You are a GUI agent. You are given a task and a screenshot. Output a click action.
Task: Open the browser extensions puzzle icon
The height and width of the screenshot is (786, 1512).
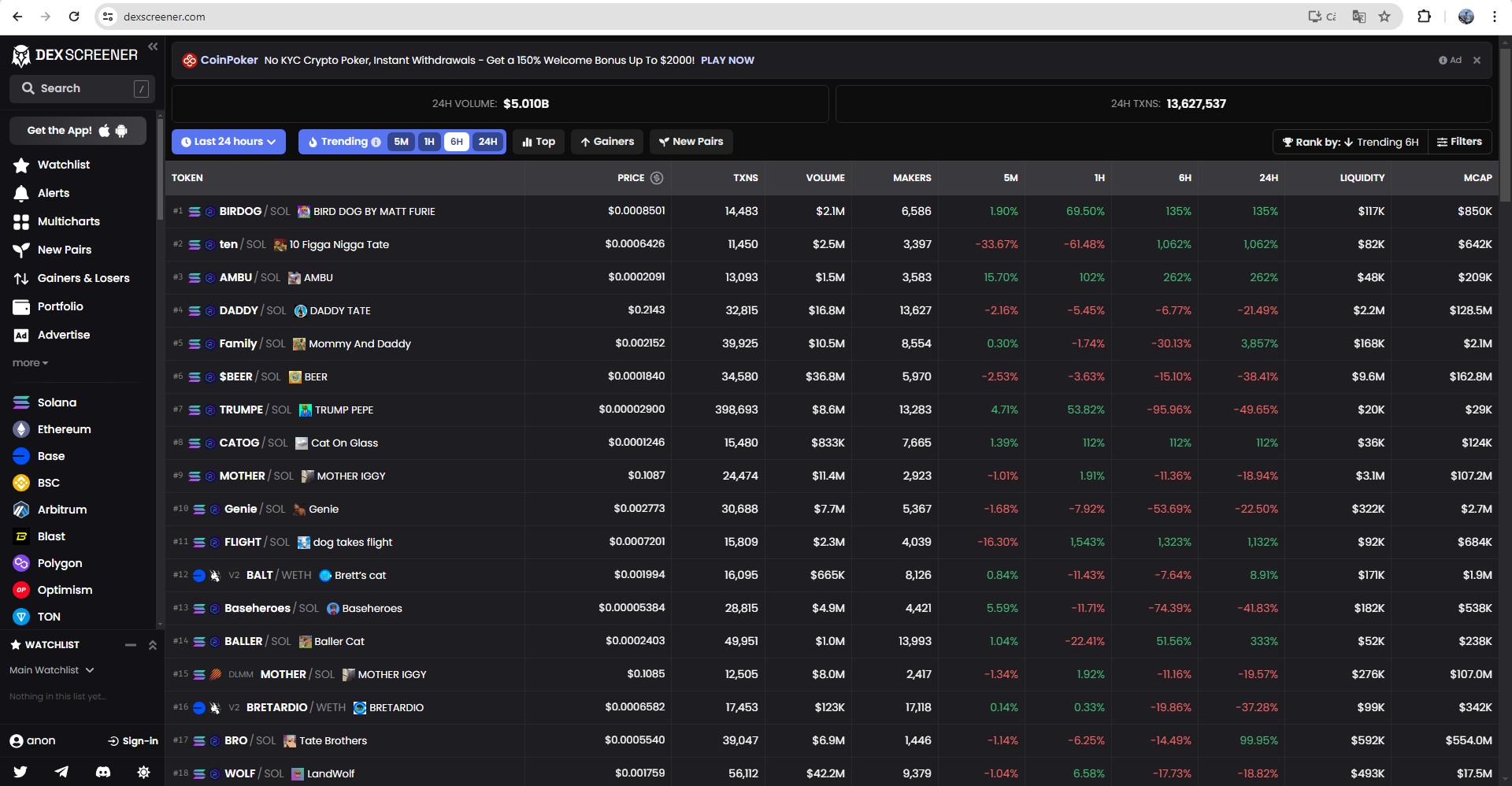click(x=1424, y=17)
